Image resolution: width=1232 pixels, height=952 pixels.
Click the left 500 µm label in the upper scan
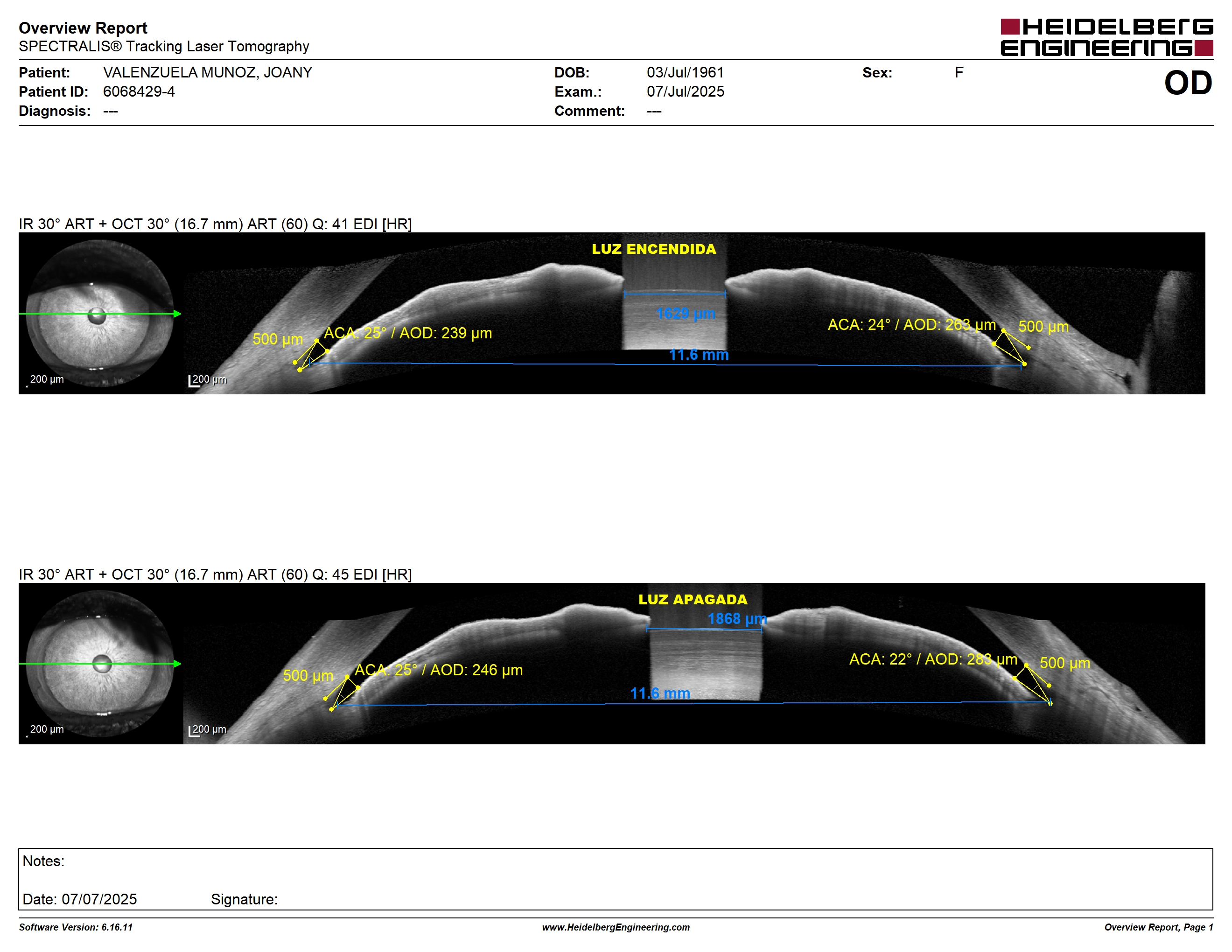[278, 339]
